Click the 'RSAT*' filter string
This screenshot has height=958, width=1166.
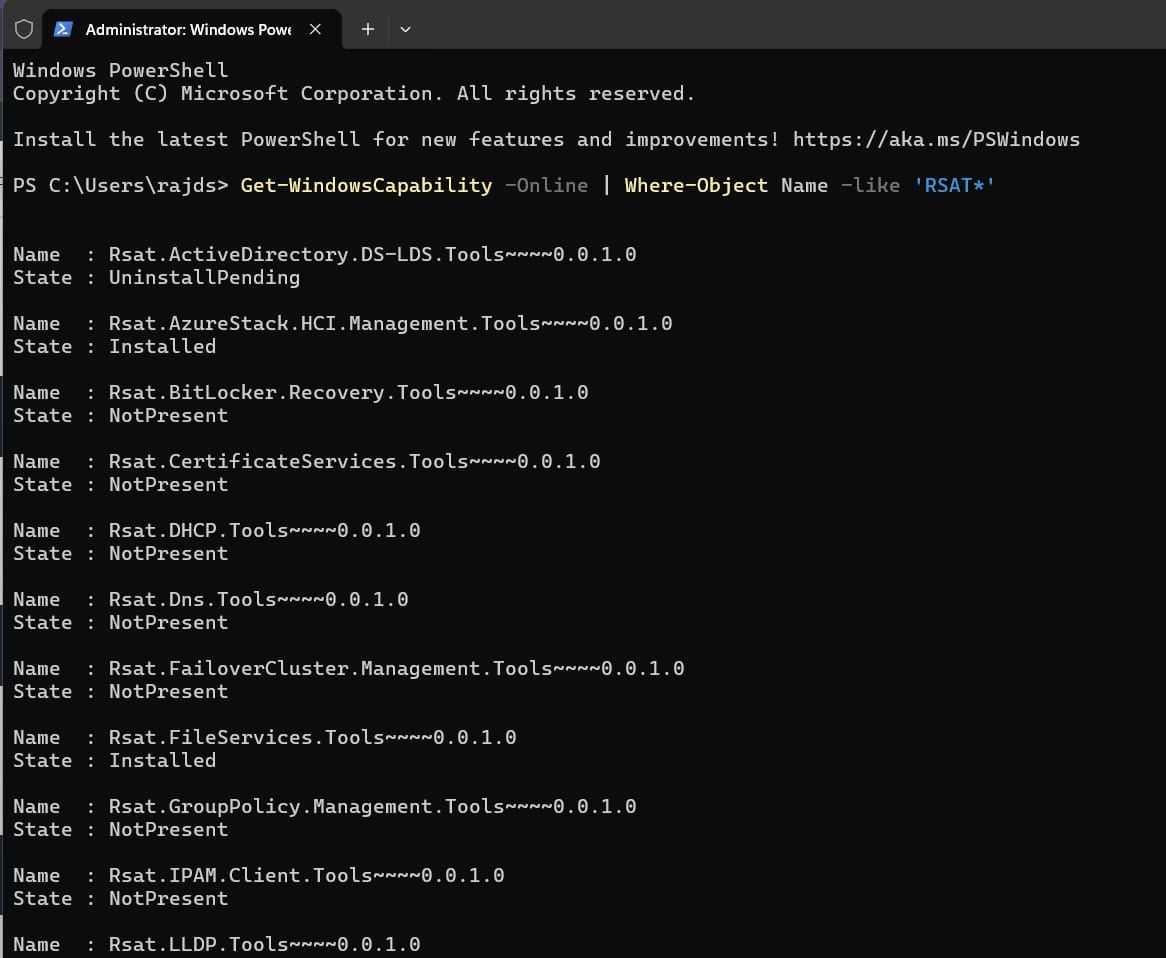955,185
